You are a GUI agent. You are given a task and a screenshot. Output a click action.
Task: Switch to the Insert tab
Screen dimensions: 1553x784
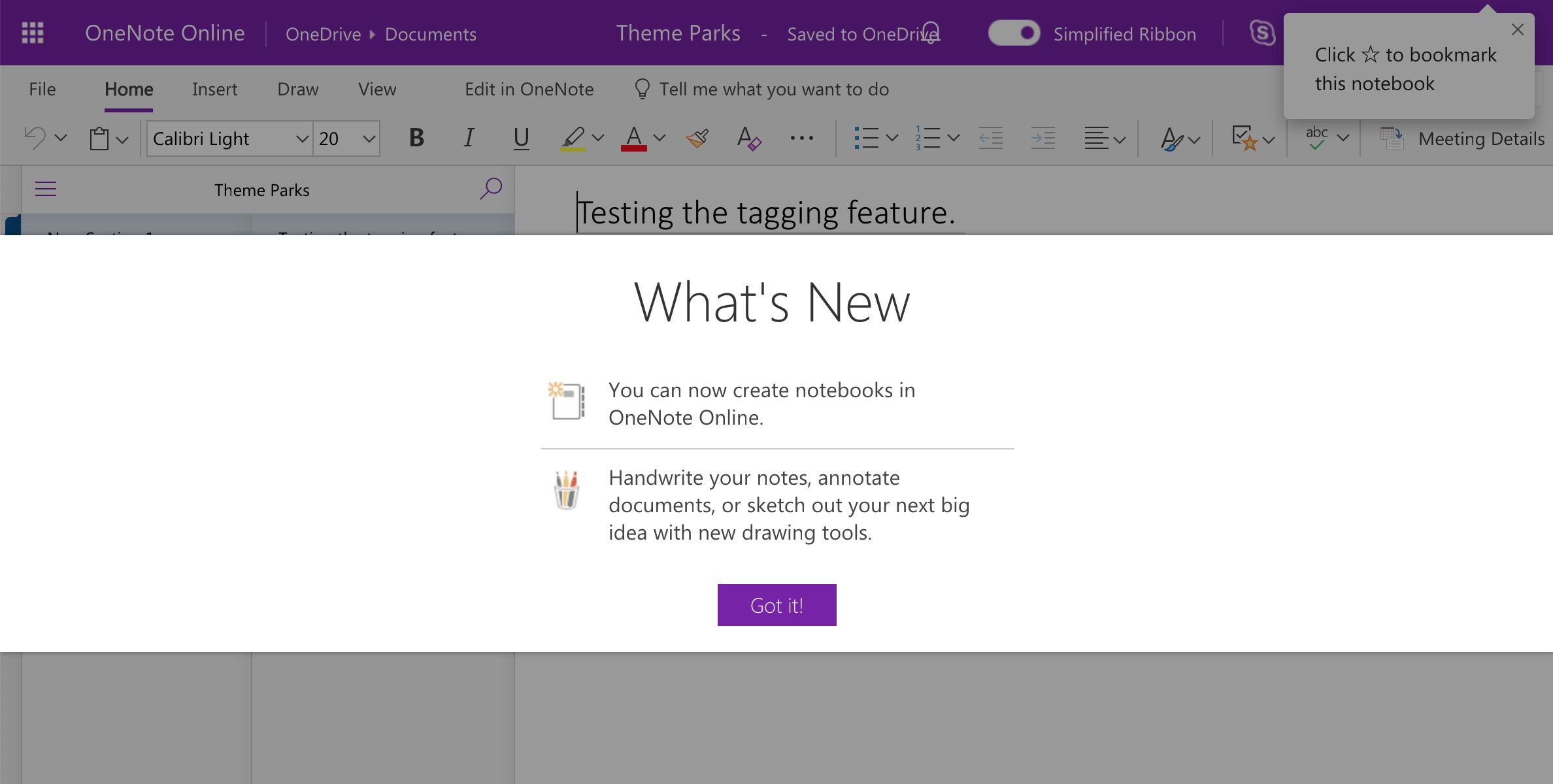[214, 89]
